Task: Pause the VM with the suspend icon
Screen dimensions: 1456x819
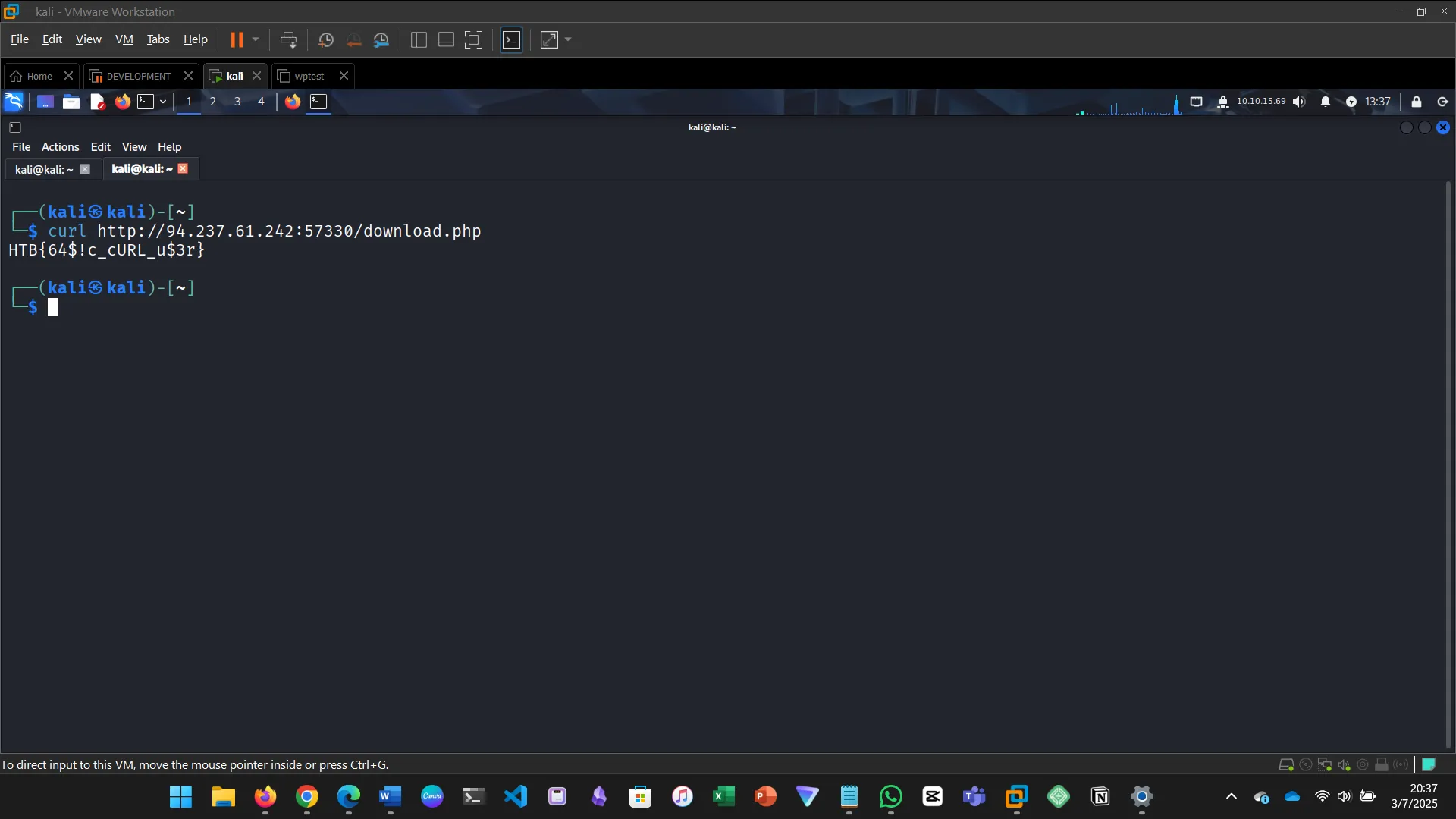Action: 237,39
